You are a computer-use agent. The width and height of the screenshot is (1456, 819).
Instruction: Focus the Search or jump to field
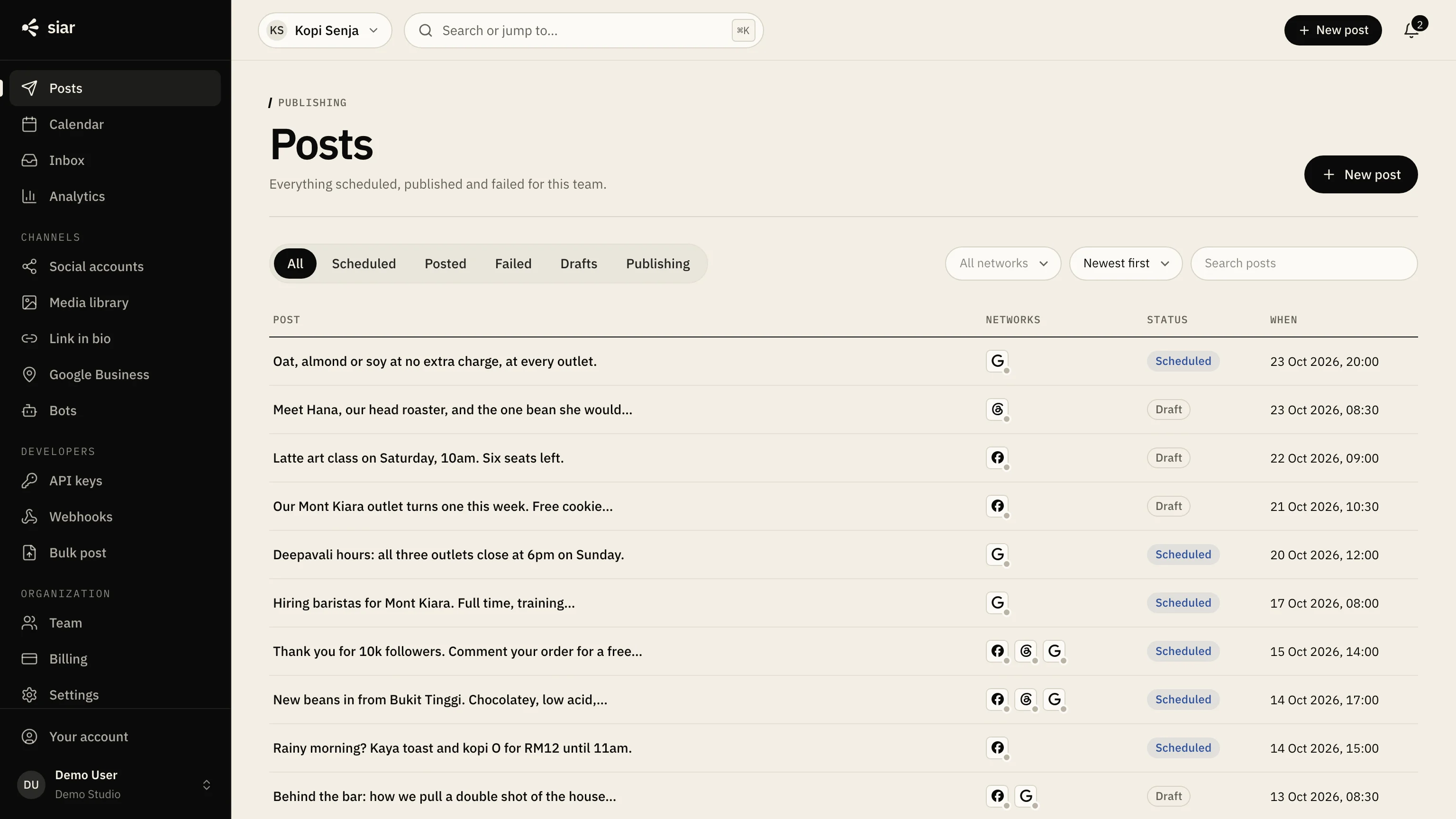[x=583, y=30]
